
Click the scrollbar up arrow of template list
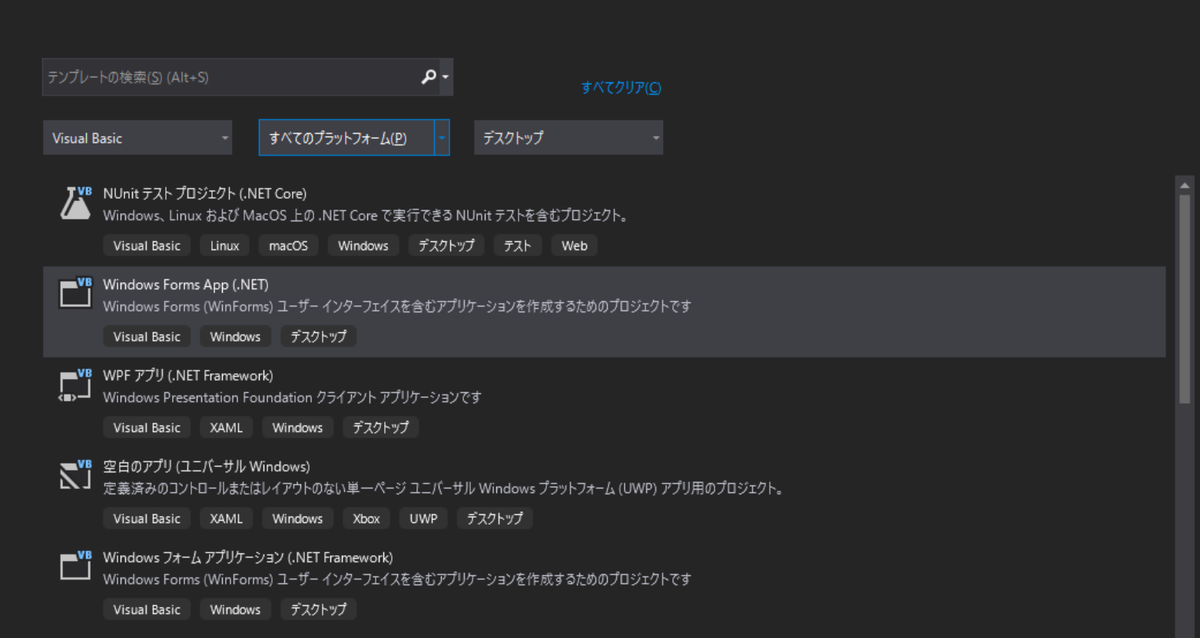(1185, 185)
